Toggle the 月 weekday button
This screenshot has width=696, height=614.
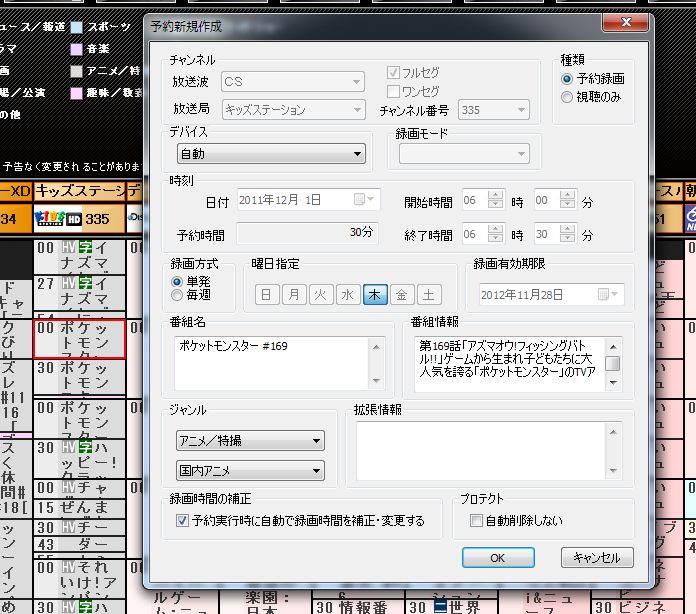pyautogui.click(x=293, y=295)
